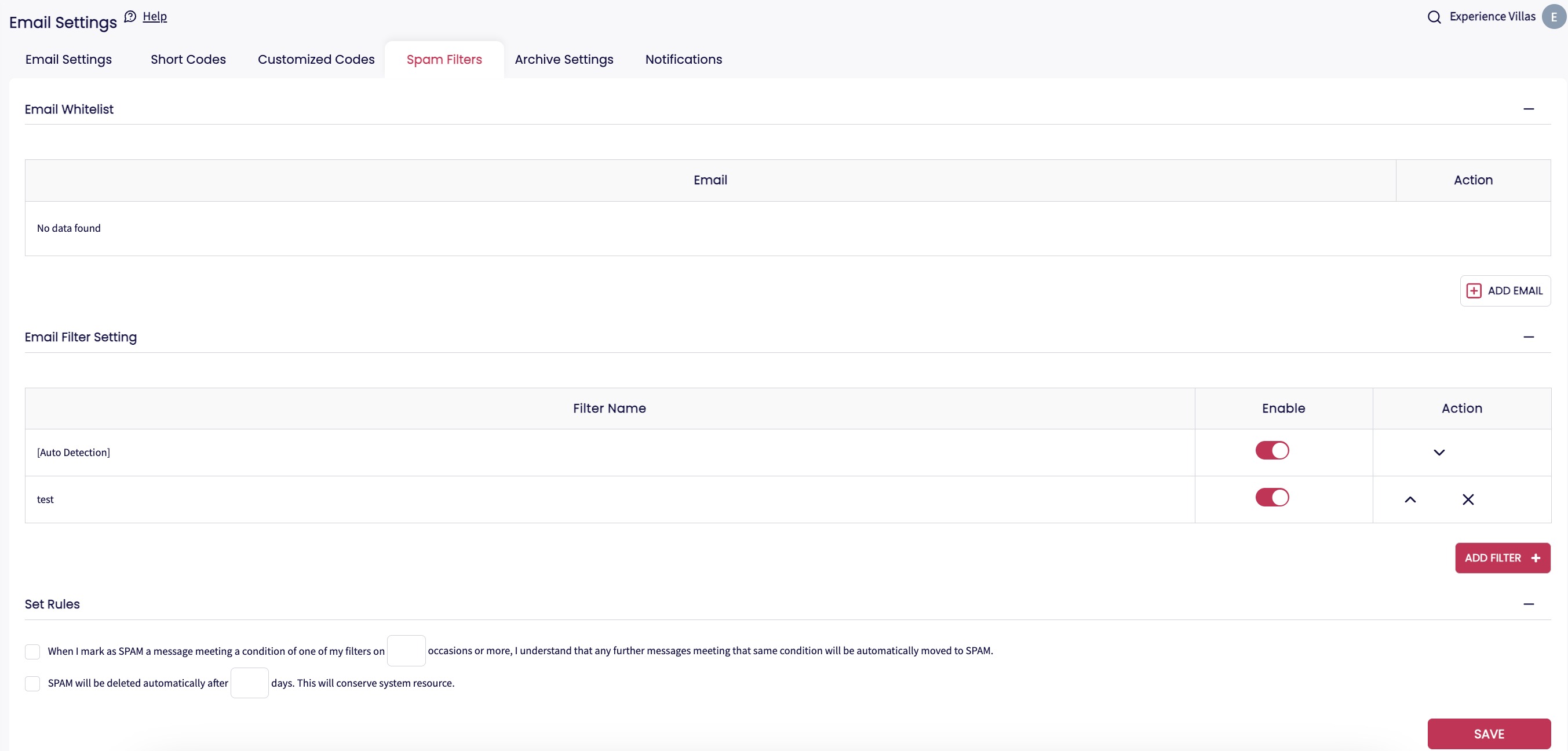Click the plus icon in Add Email

click(x=1474, y=291)
